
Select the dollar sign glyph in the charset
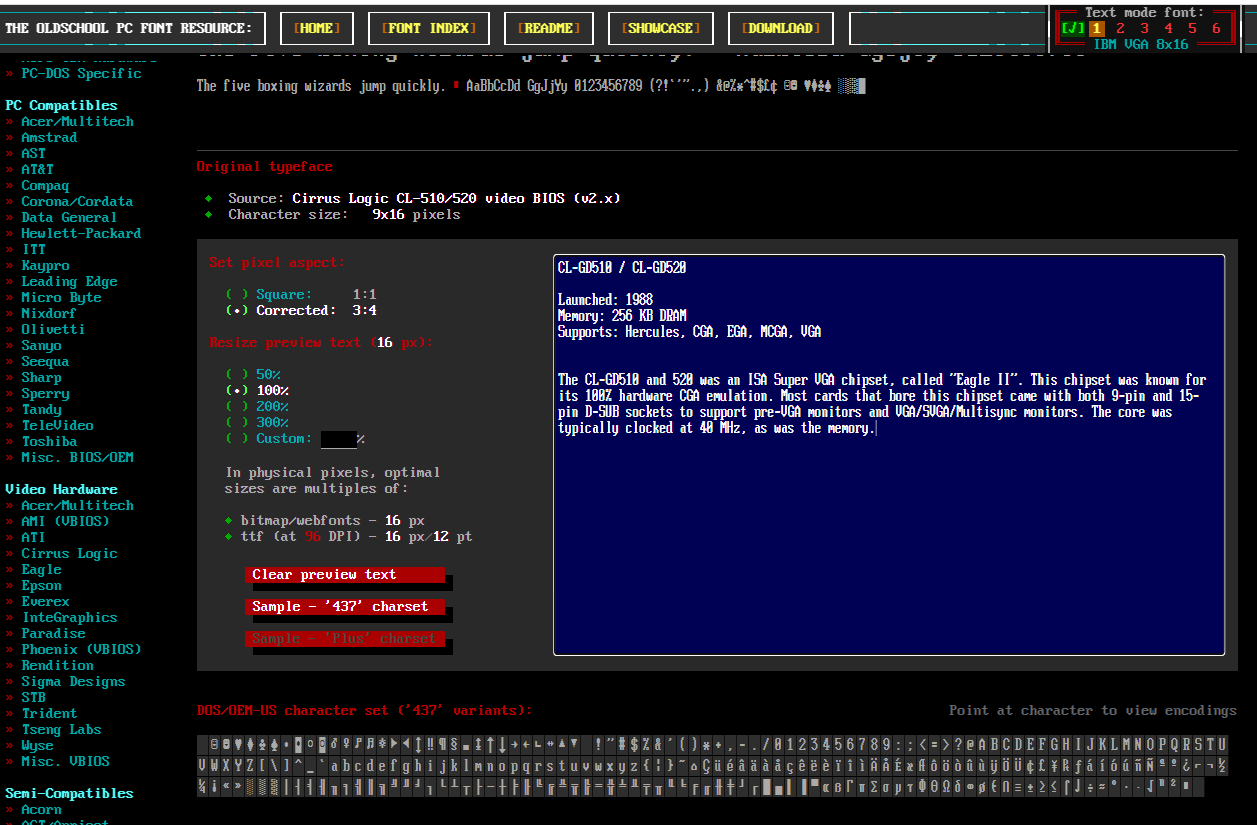(632, 745)
